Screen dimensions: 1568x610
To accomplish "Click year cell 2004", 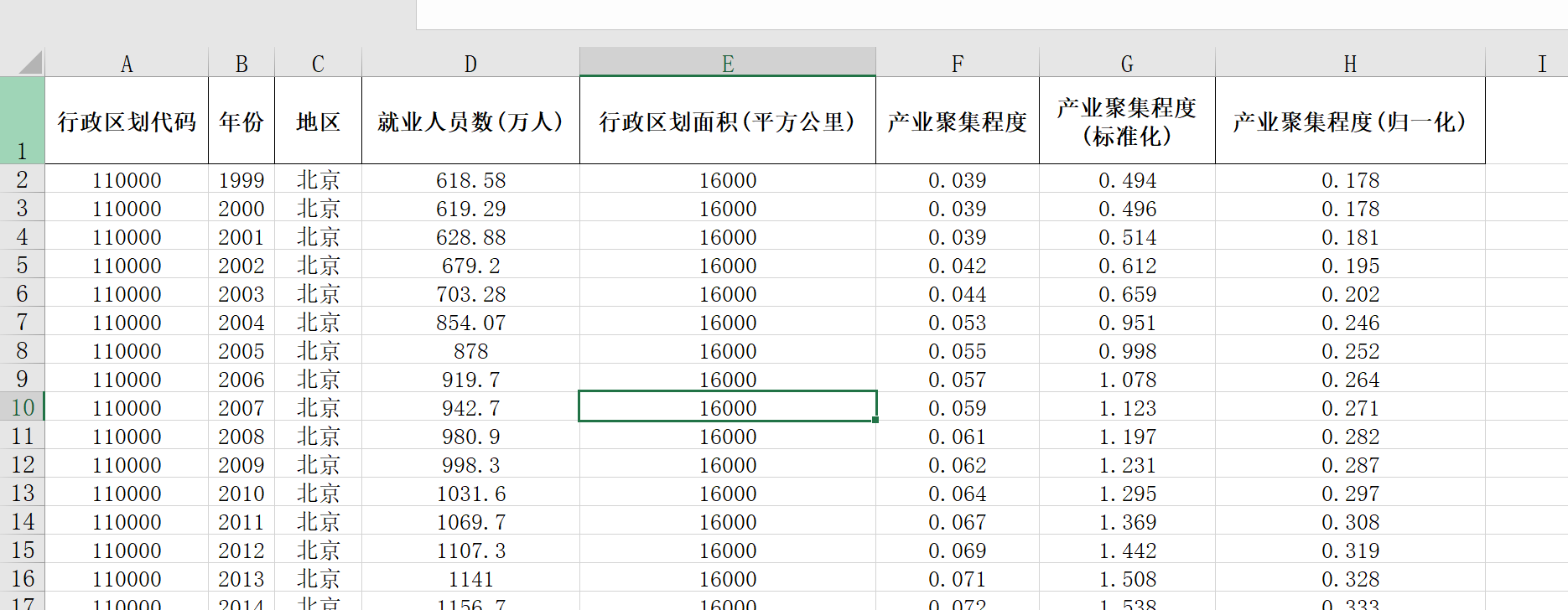I will coord(241,322).
